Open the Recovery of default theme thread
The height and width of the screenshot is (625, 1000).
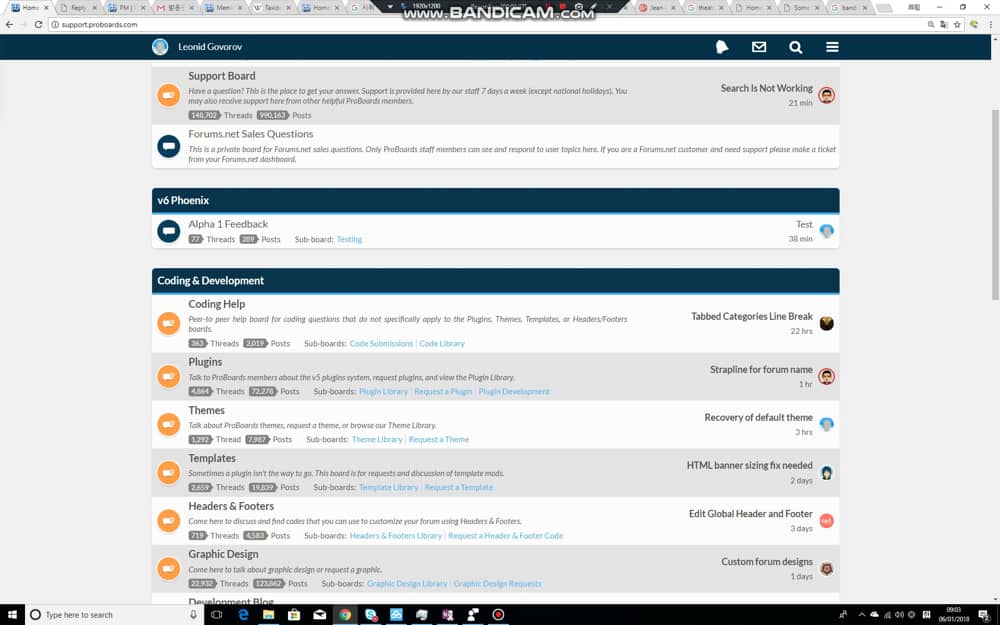tap(758, 417)
